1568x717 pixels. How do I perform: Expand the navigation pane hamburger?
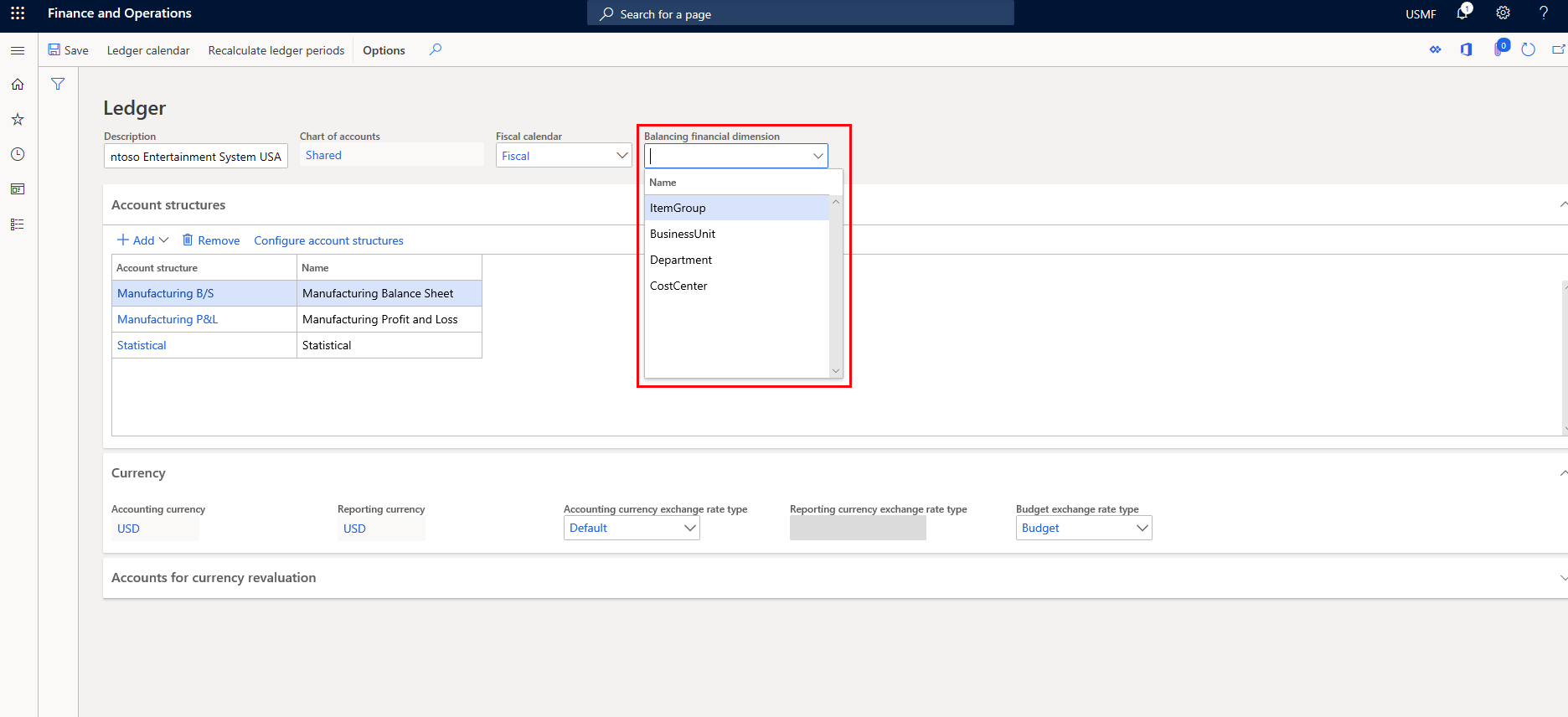[x=18, y=50]
